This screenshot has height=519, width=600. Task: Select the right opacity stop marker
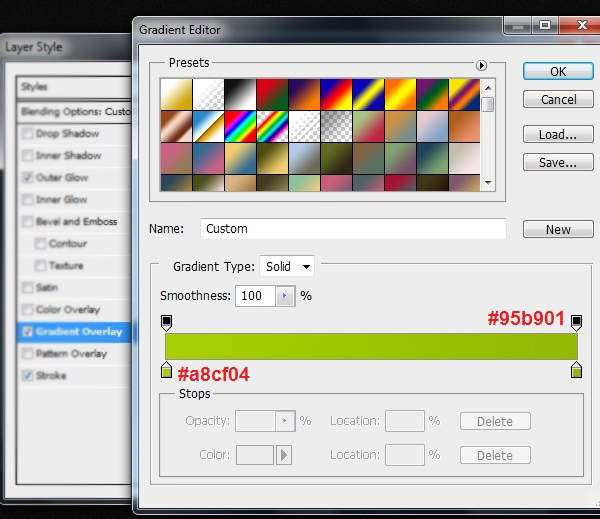(x=576, y=322)
